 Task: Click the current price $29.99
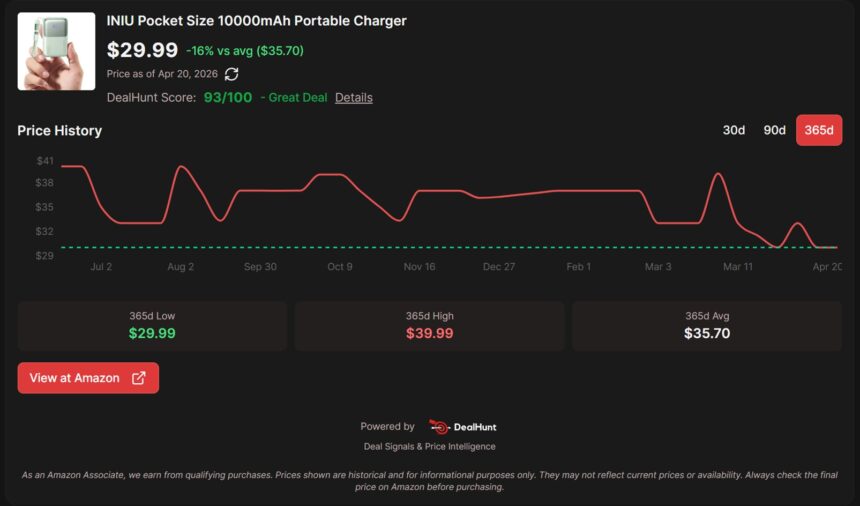tap(142, 50)
